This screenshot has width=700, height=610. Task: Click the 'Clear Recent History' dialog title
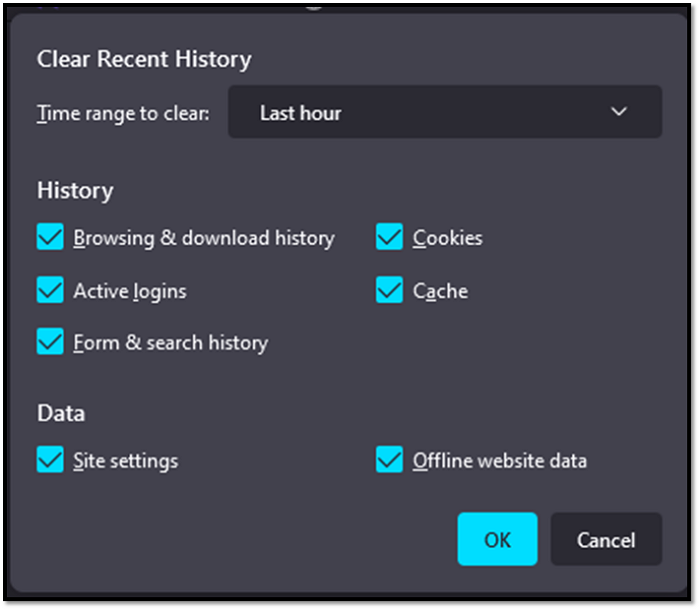144,59
